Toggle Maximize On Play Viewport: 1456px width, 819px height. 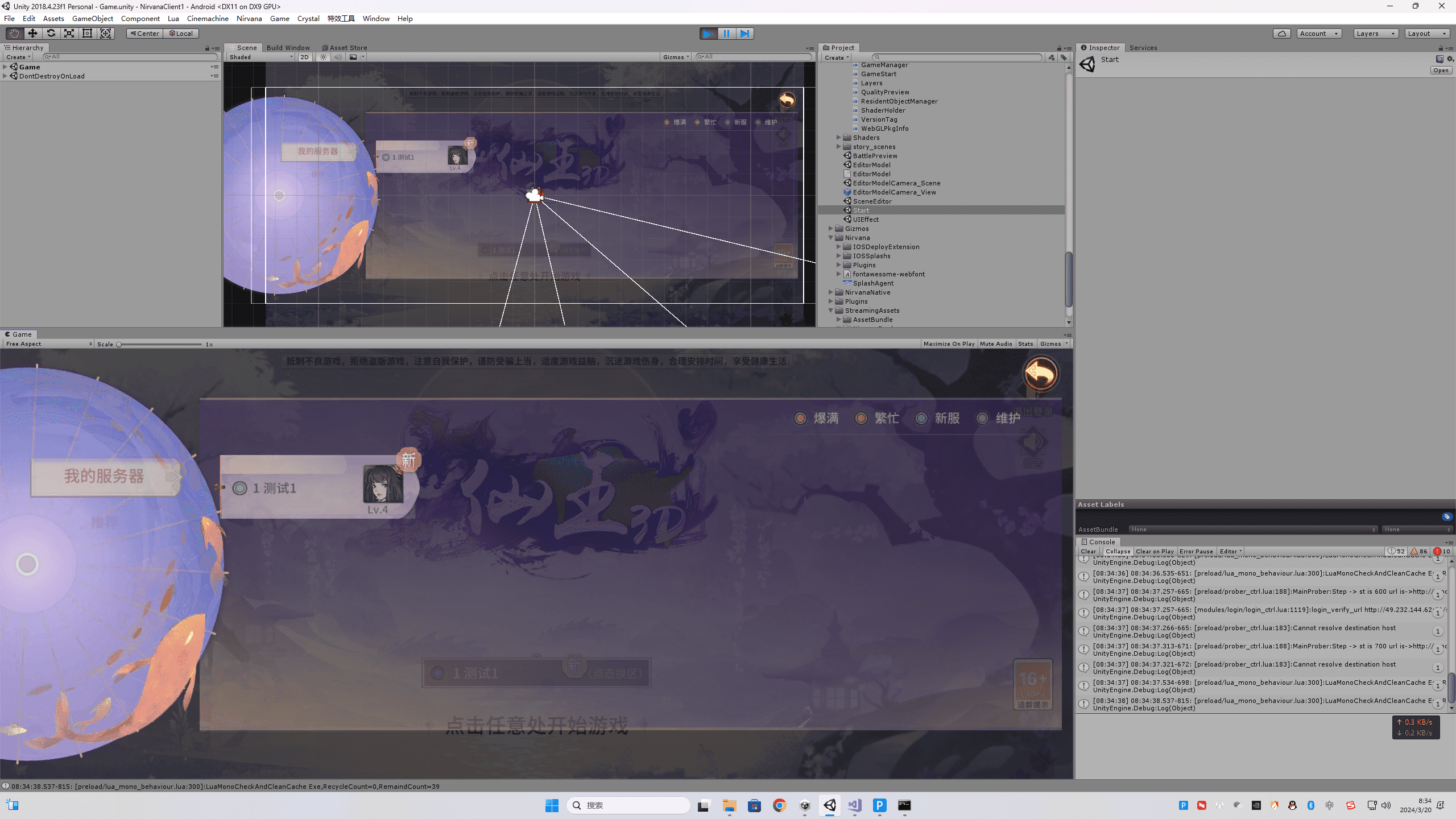click(x=949, y=344)
